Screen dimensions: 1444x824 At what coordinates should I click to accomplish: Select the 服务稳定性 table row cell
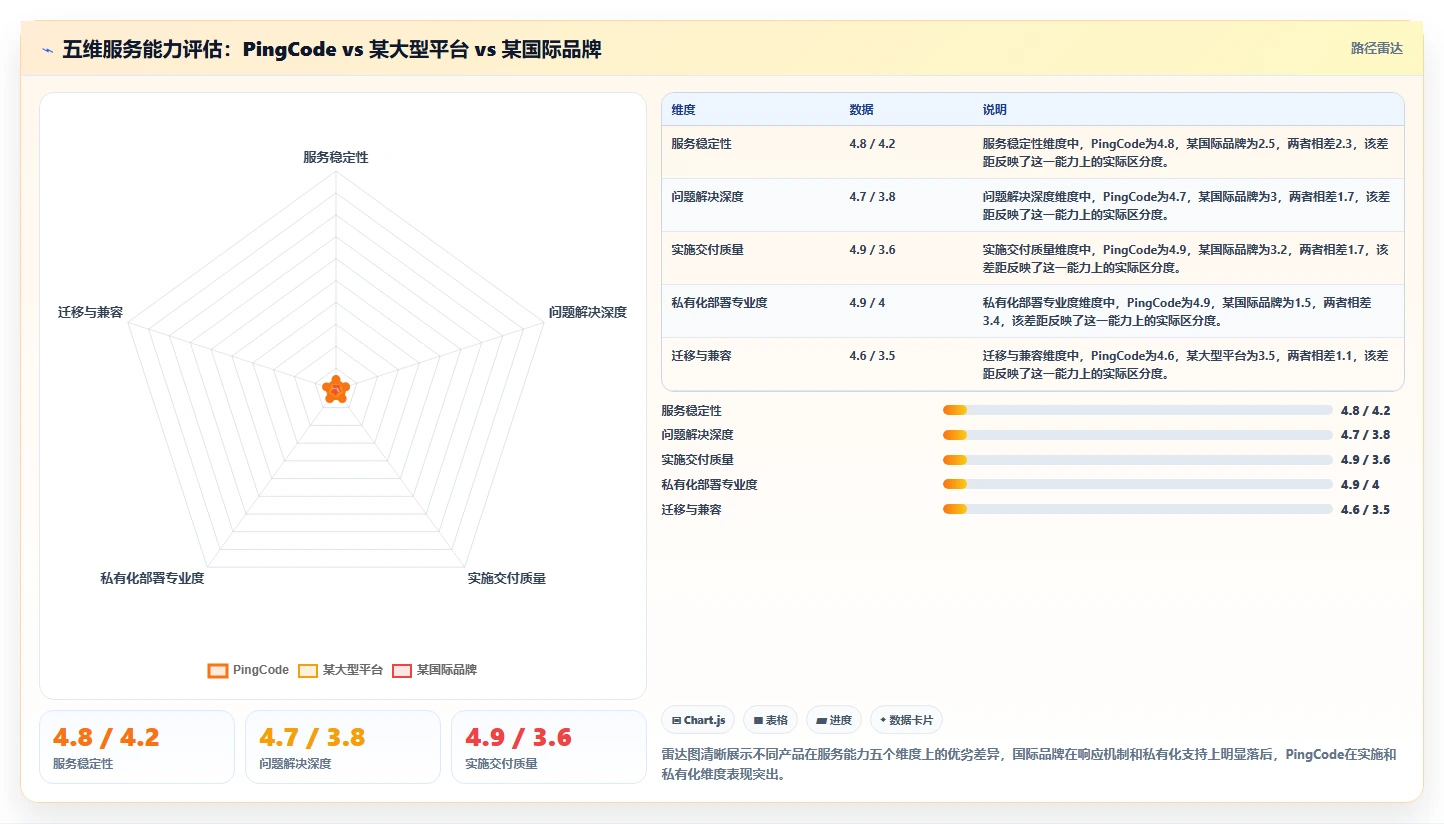click(x=702, y=143)
